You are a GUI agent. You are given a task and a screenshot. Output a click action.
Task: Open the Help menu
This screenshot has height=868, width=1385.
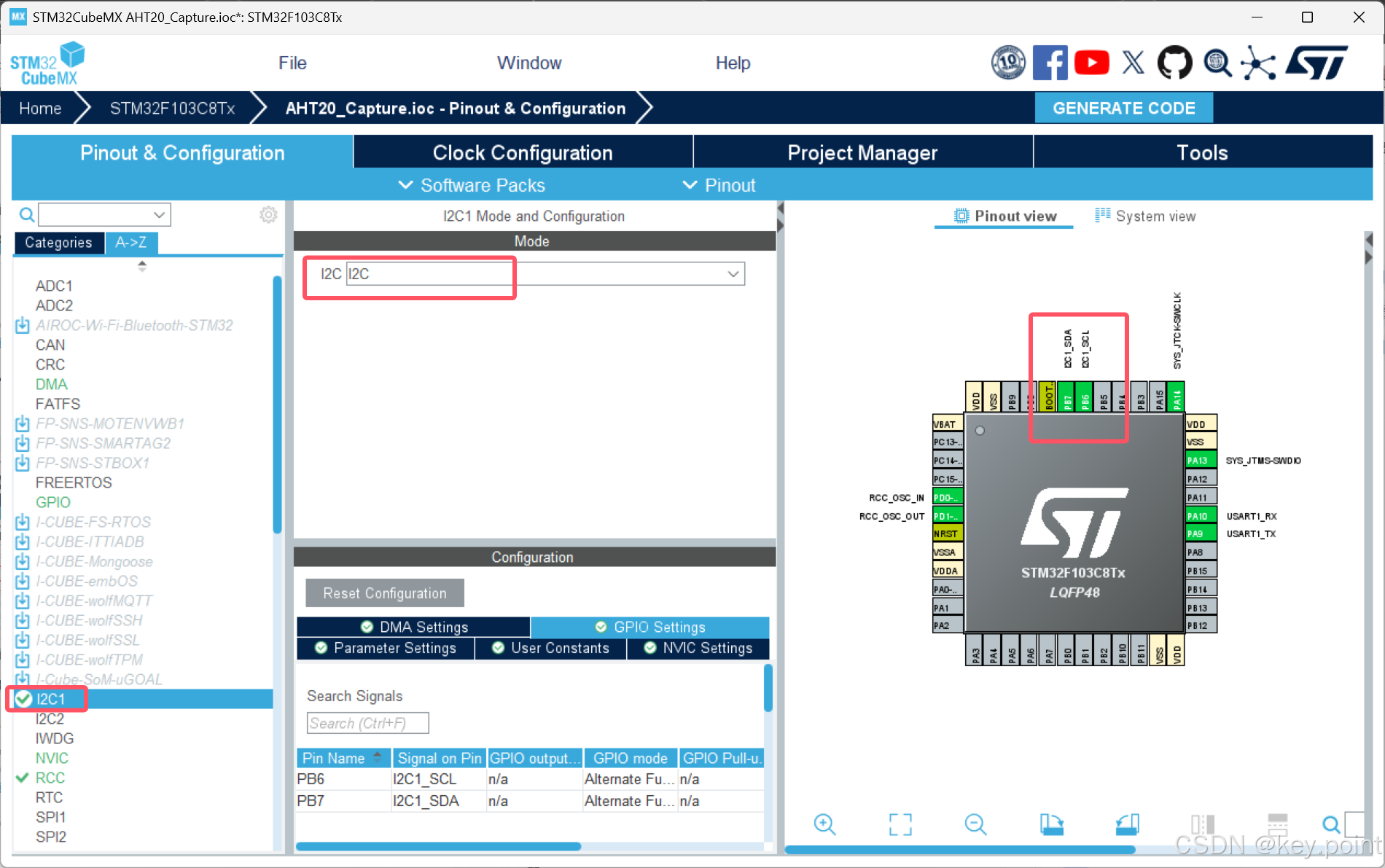tap(733, 63)
